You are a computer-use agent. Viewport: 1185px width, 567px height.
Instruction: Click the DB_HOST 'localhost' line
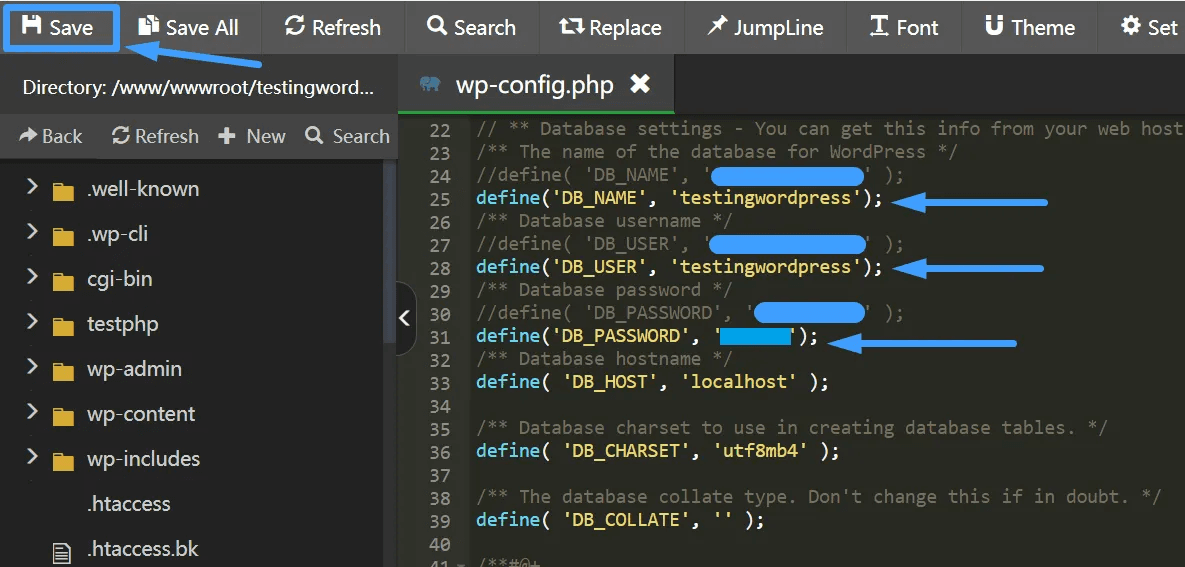[x=652, y=382]
